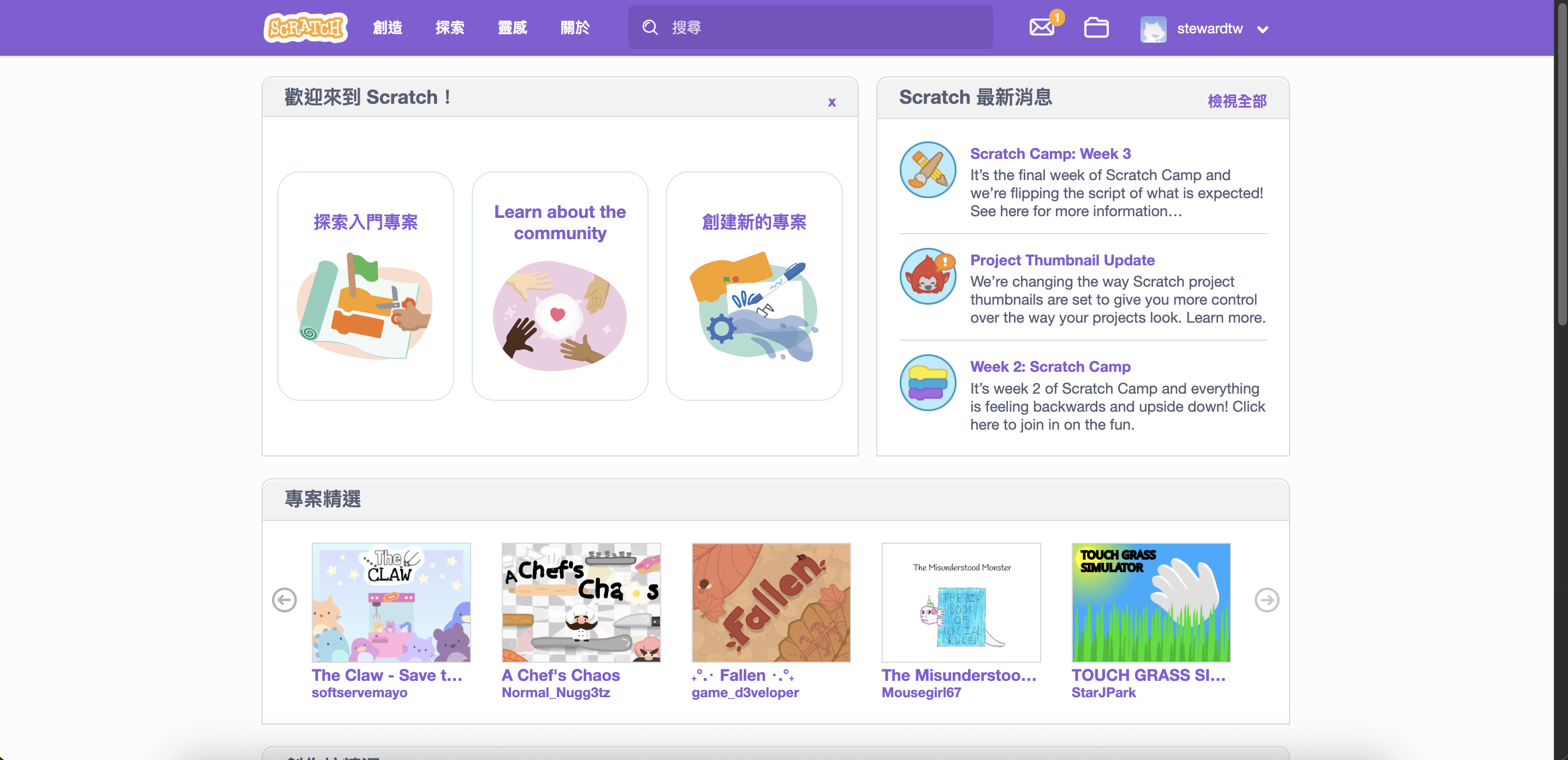1568x760 pixels.
Task: Click the stacked blocks icon for Week 2
Action: 928,383
